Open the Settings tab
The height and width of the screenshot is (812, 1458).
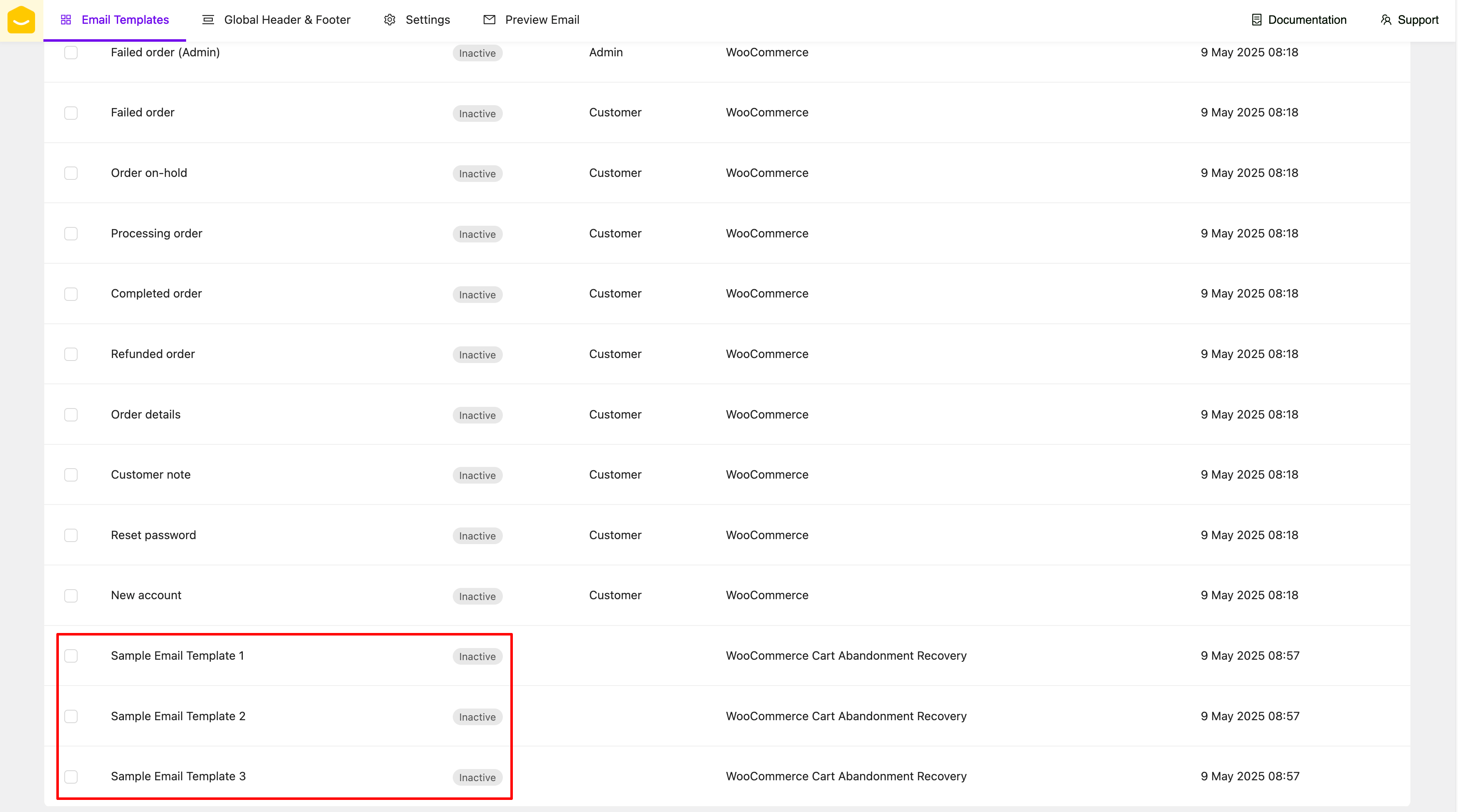point(427,20)
